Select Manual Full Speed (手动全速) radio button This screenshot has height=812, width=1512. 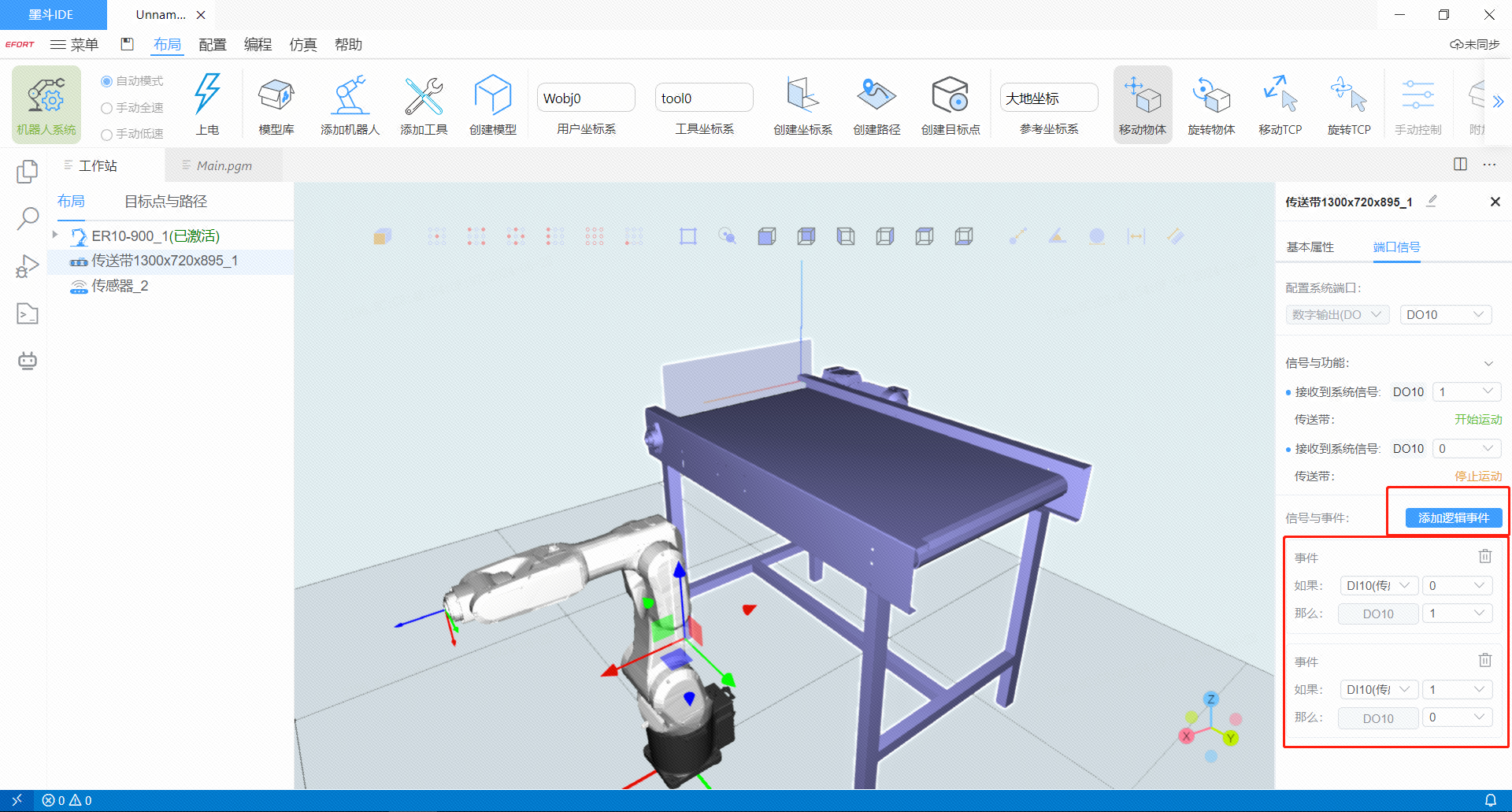point(107,108)
